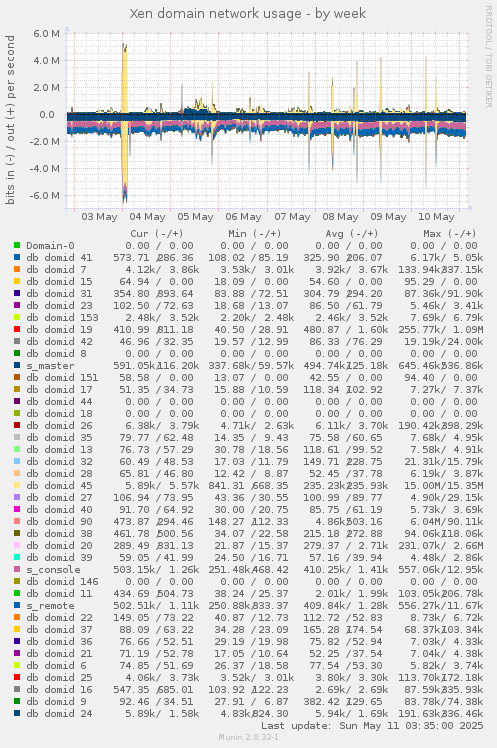
Task: Click the 'db domid 25' legend label
Action: 59,677
